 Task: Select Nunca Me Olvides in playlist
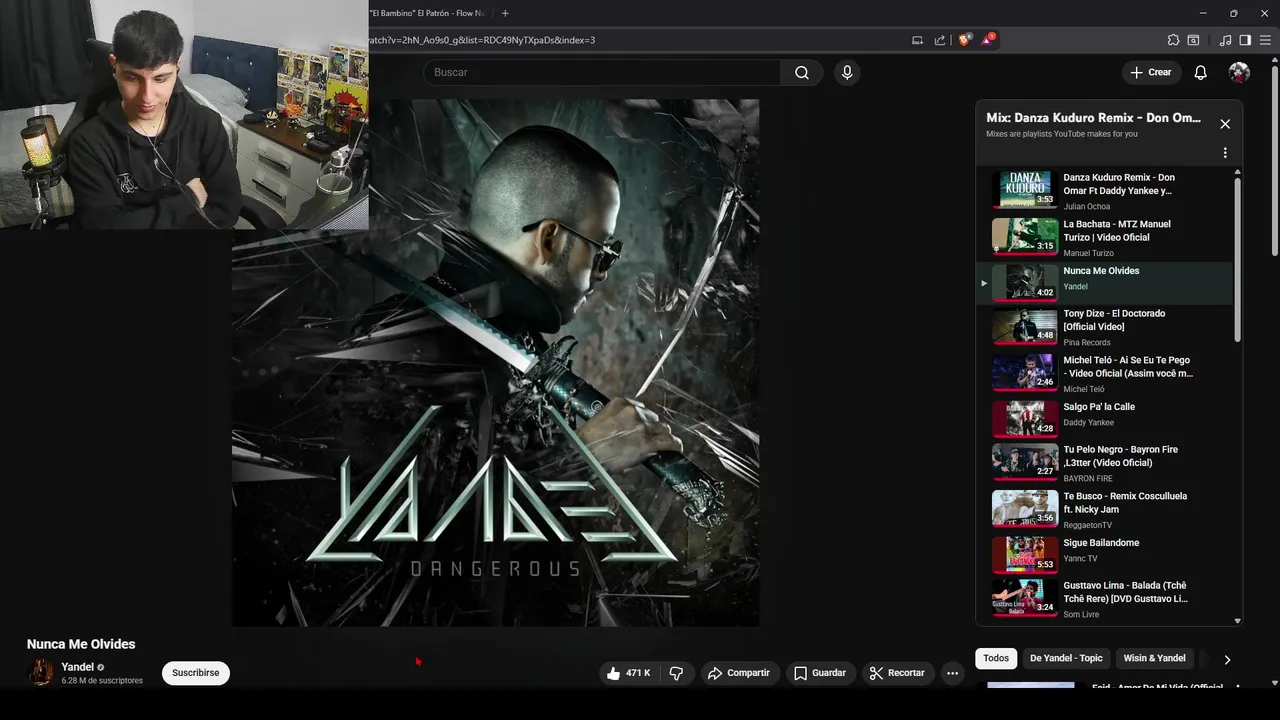pyautogui.click(x=1105, y=283)
